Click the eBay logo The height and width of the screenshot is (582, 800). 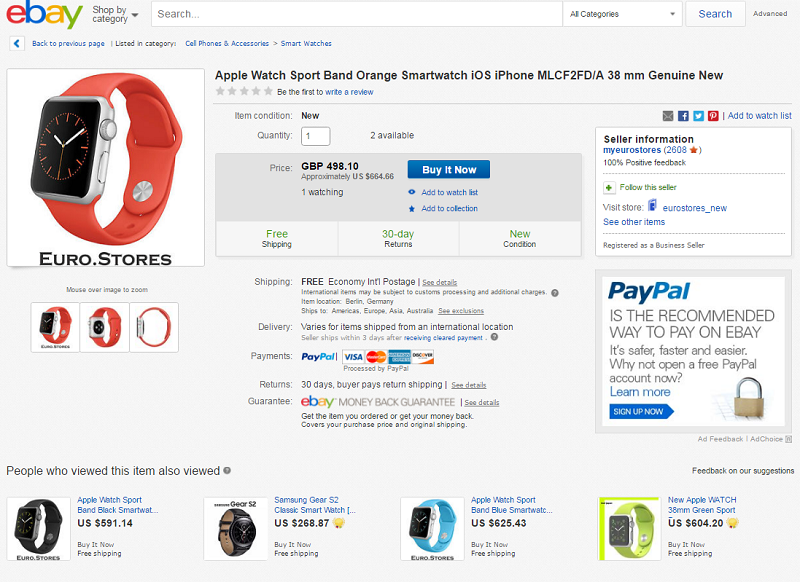pyautogui.click(x=45, y=14)
